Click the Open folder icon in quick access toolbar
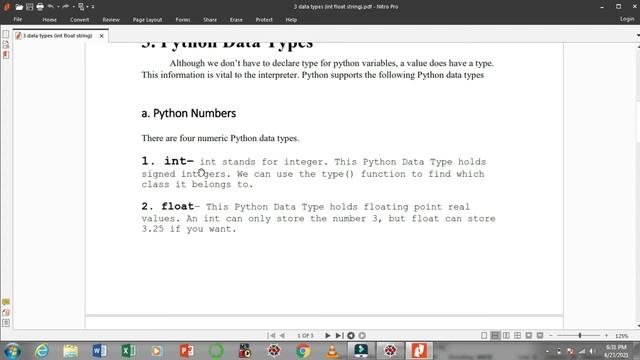 coord(19,7)
